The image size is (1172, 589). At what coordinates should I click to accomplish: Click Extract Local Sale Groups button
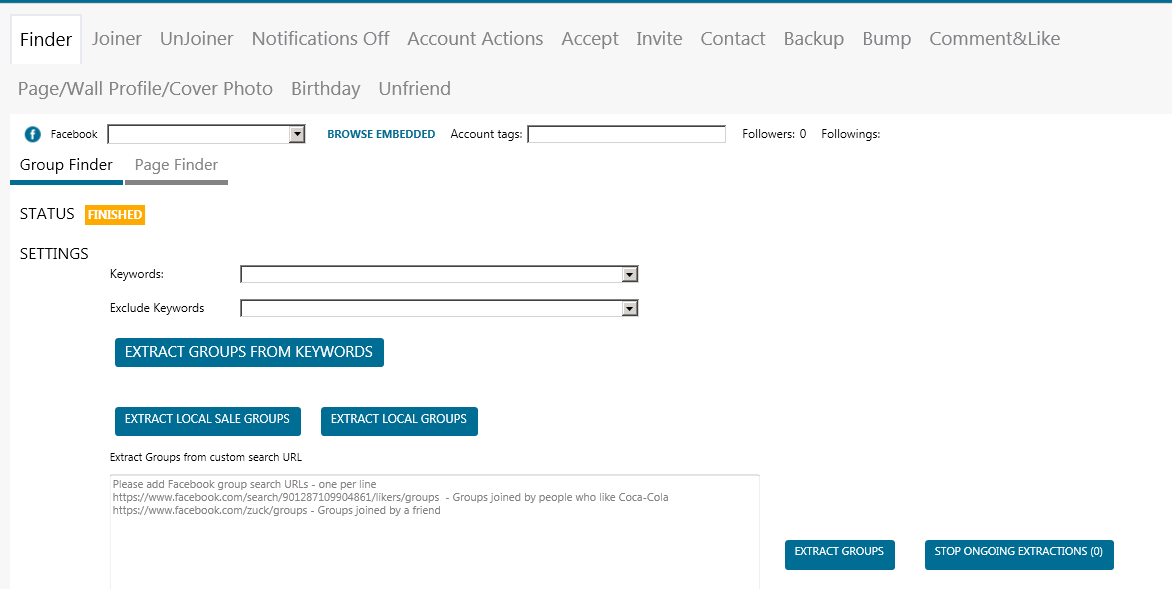(208, 421)
